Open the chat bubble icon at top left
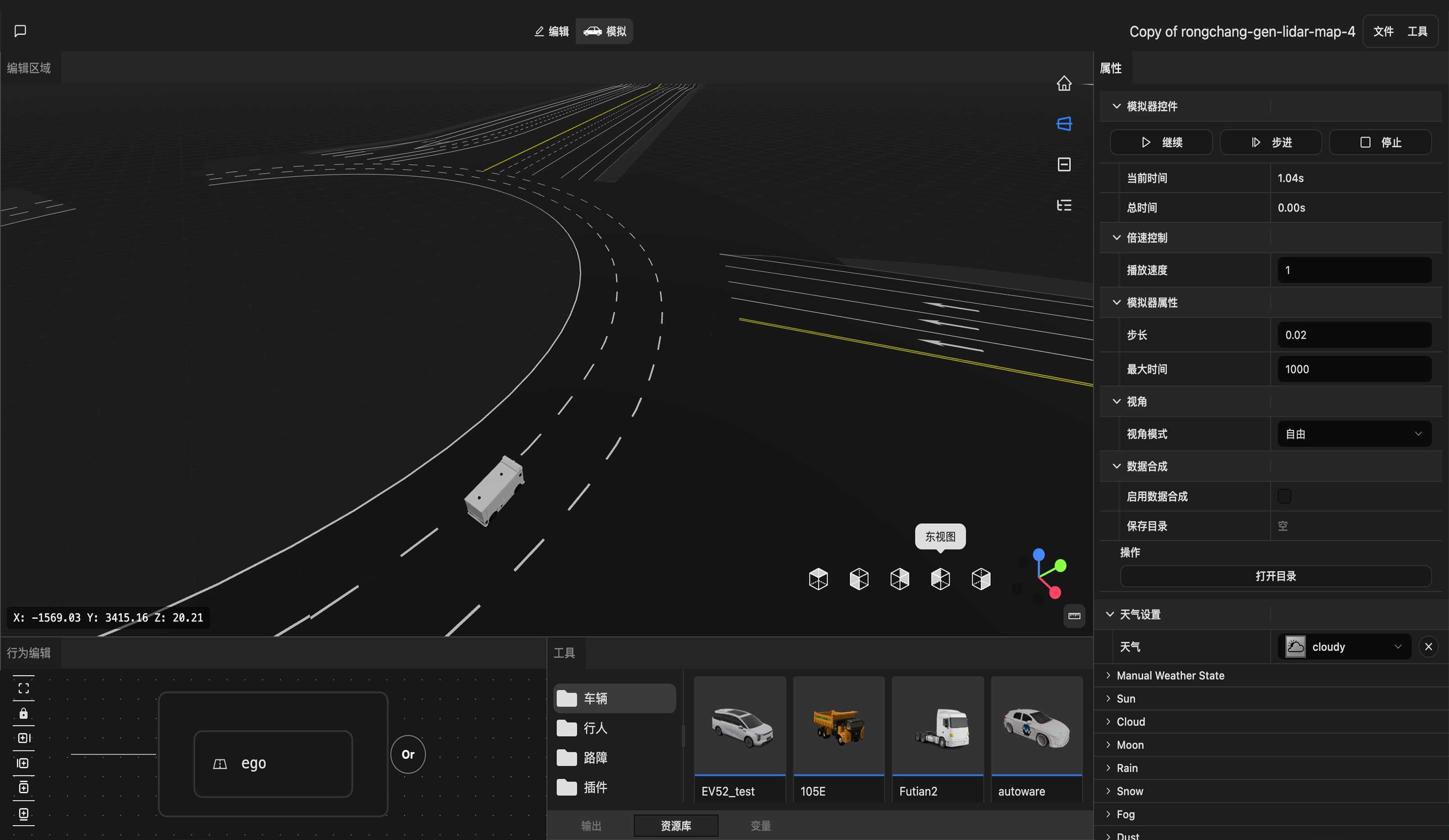 coord(20,31)
